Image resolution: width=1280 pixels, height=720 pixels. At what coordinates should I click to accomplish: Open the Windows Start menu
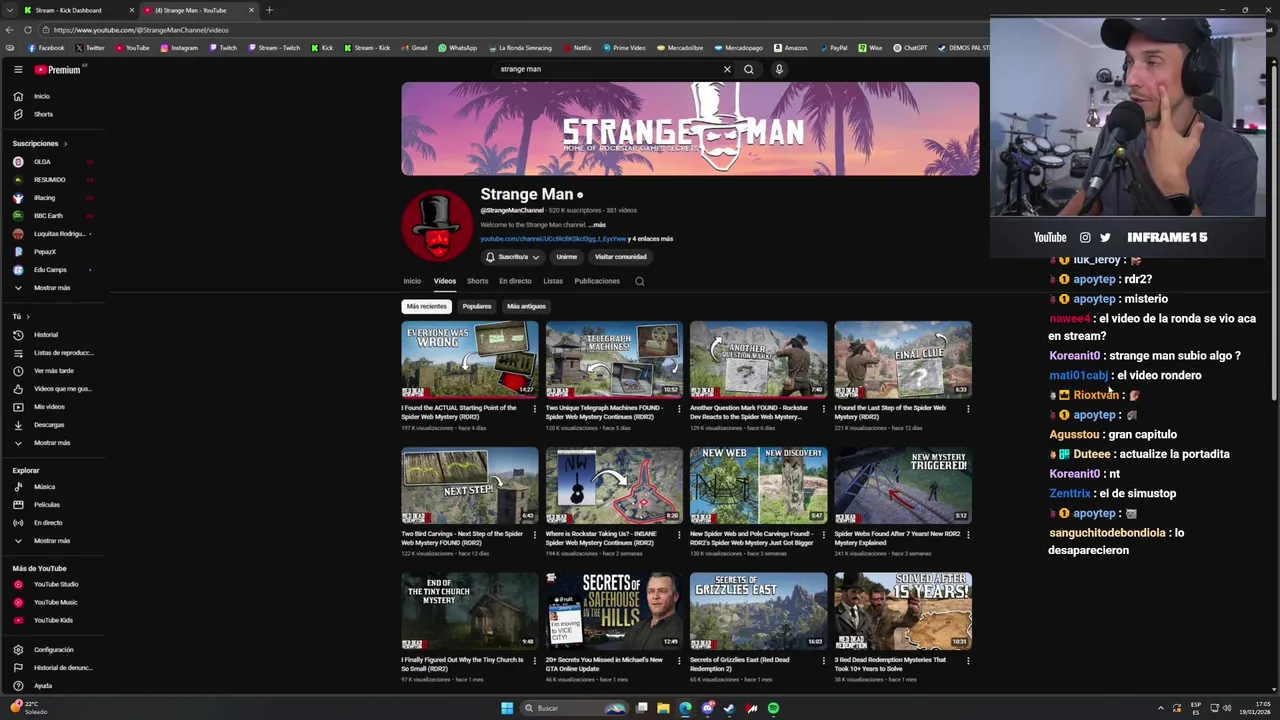pyautogui.click(x=507, y=708)
